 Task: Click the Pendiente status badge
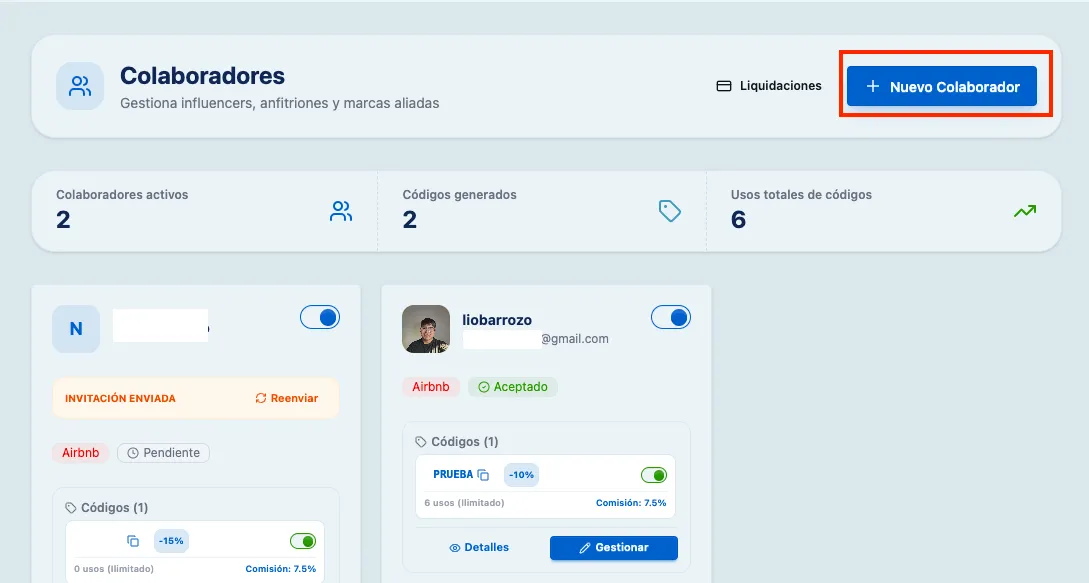click(163, 453)
